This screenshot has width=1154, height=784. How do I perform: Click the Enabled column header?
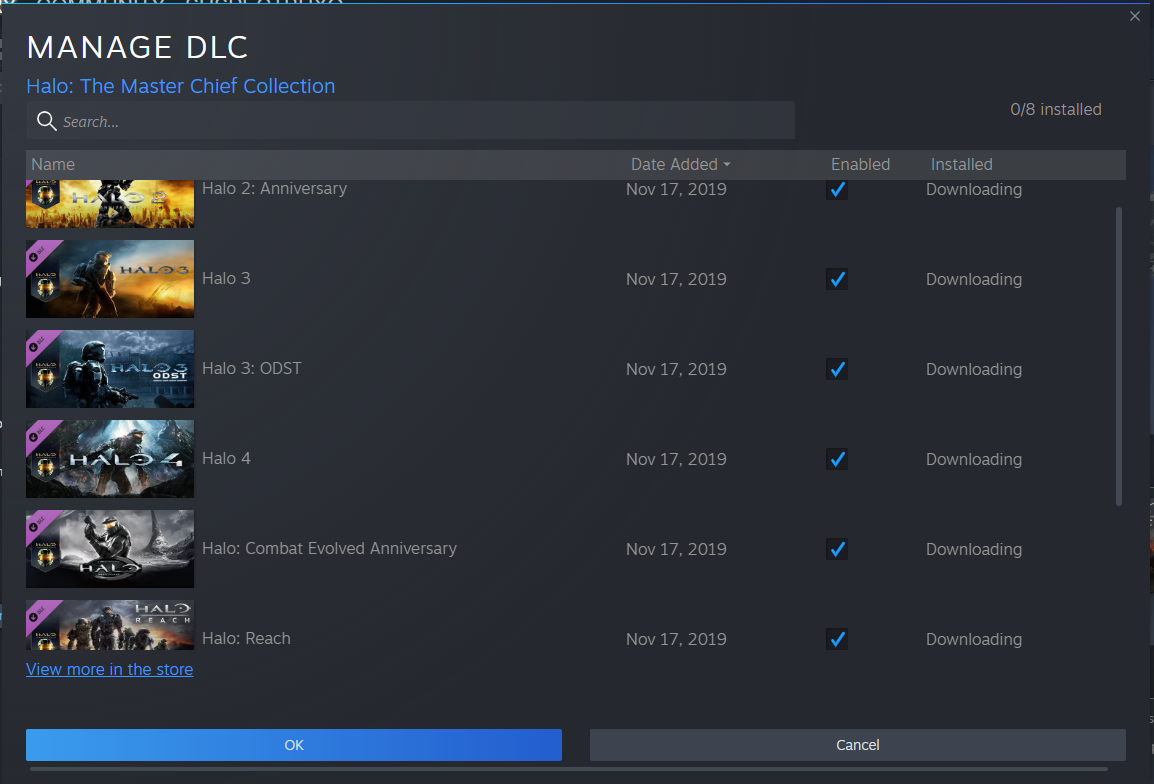[860, 164]
